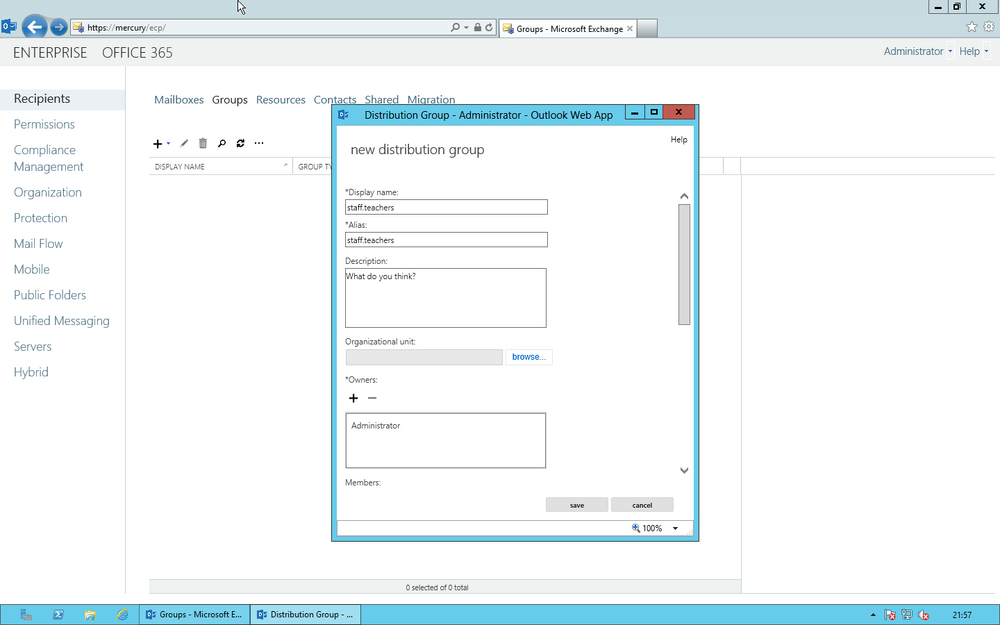The image size is (1000, 625).
Task: Click the dialog vertical scrollbar thumb
Action: tap(684, 264)
